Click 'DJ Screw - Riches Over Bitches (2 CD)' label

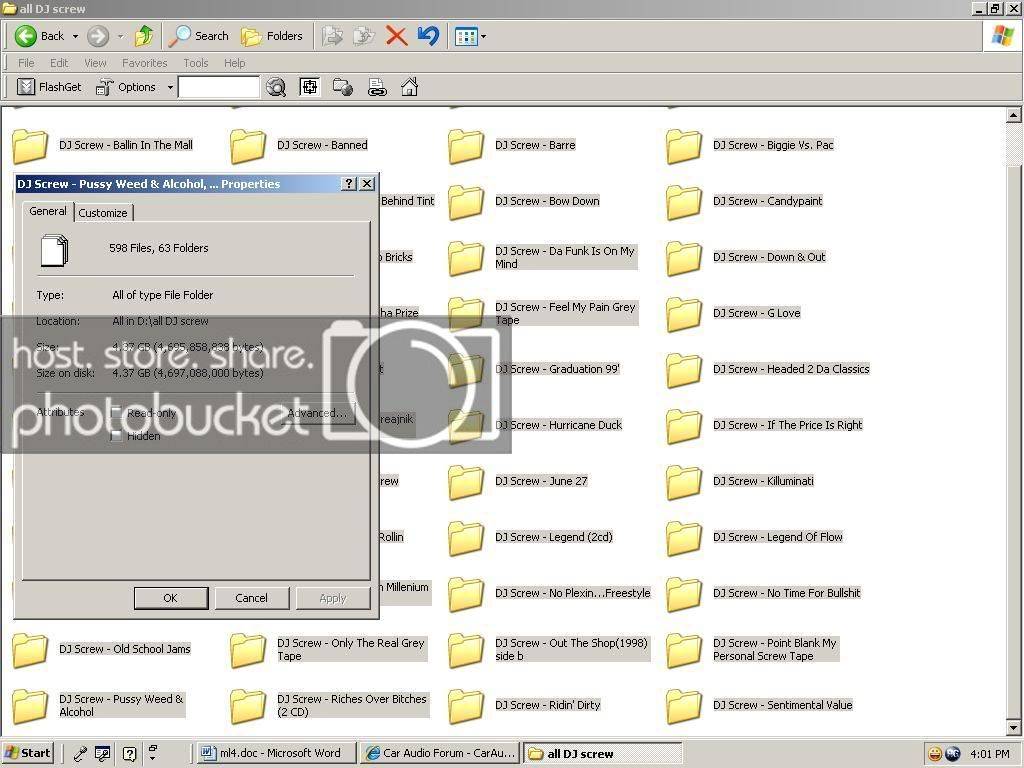coord(352,705)
